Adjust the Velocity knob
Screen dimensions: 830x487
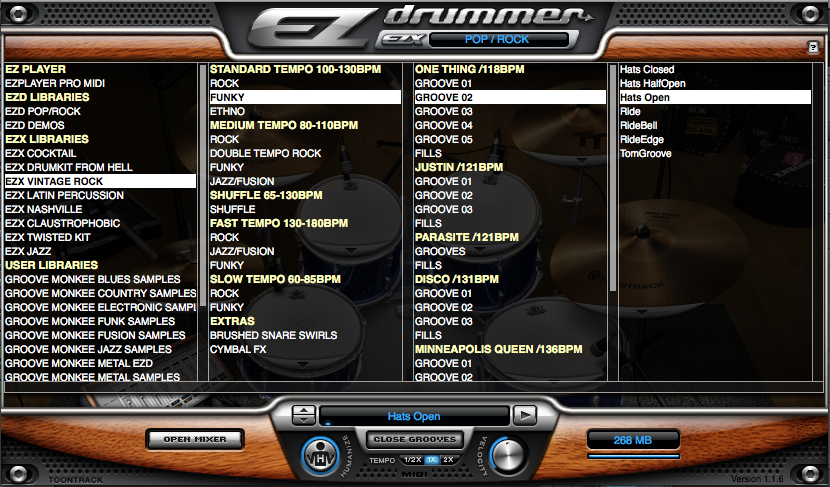507,455
